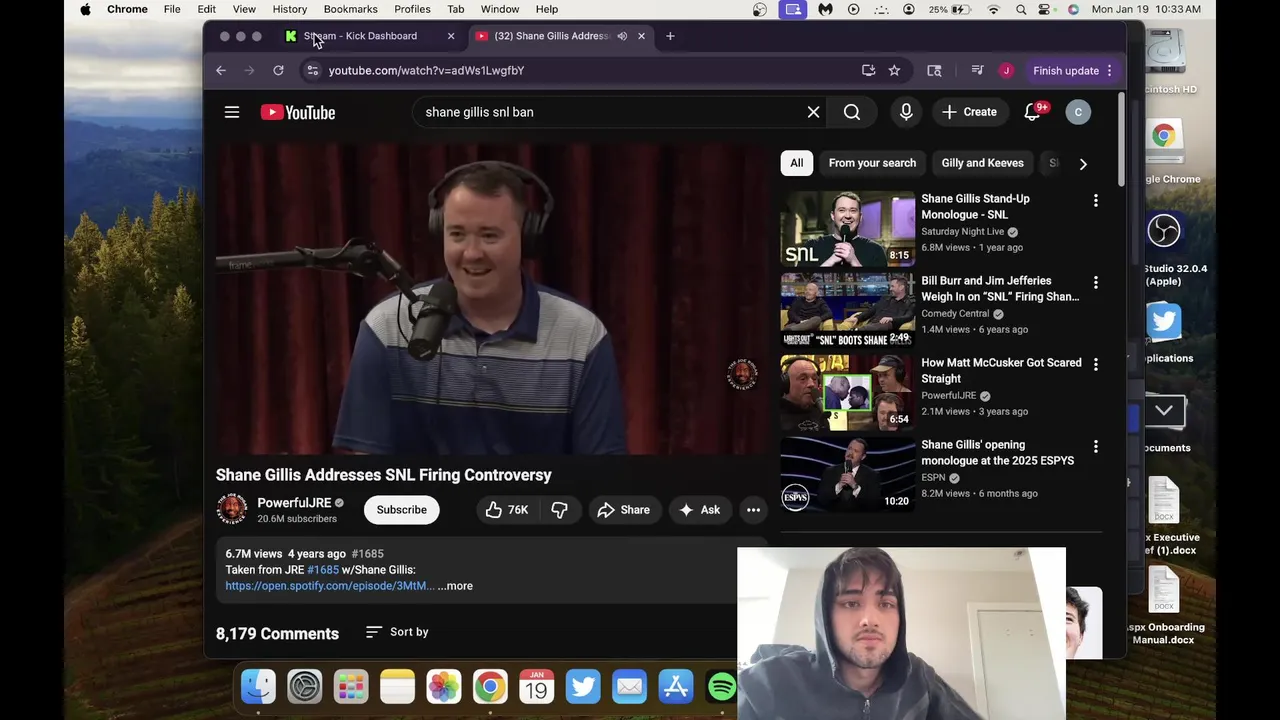Open a new Chrome tab
The width and height of the screenshot is (1280, 720).
(x=670, y=36)
